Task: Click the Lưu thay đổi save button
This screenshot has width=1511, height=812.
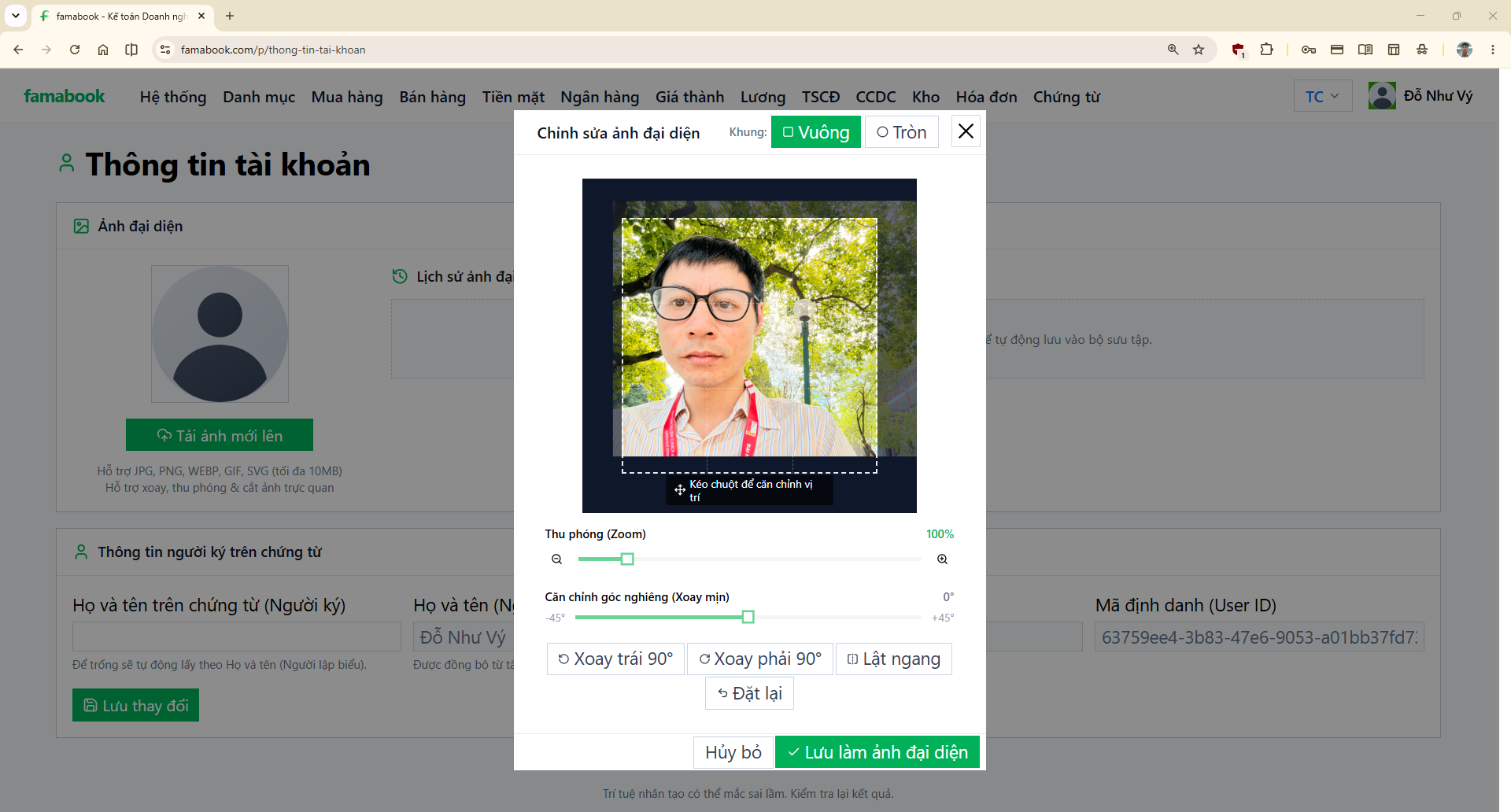Action: [135, 705]
